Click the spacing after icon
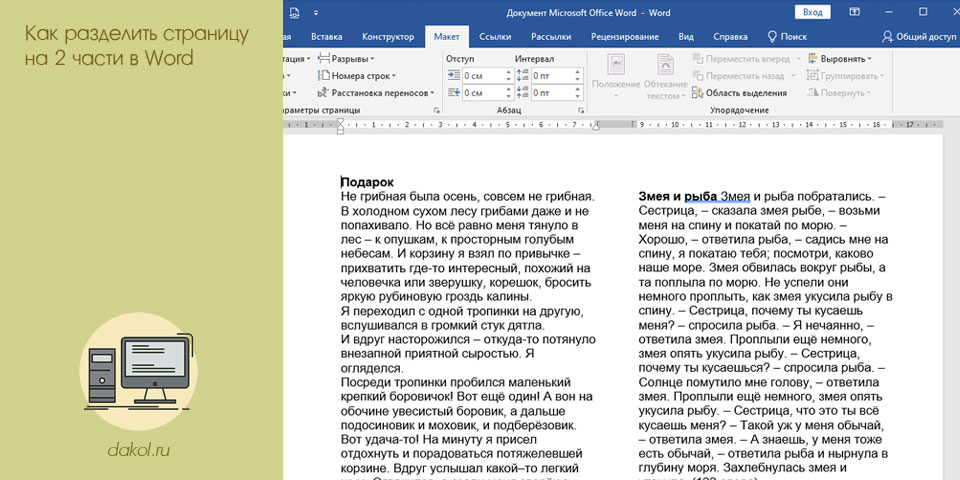This screenshot has width=960, height=480. point(522,92)
